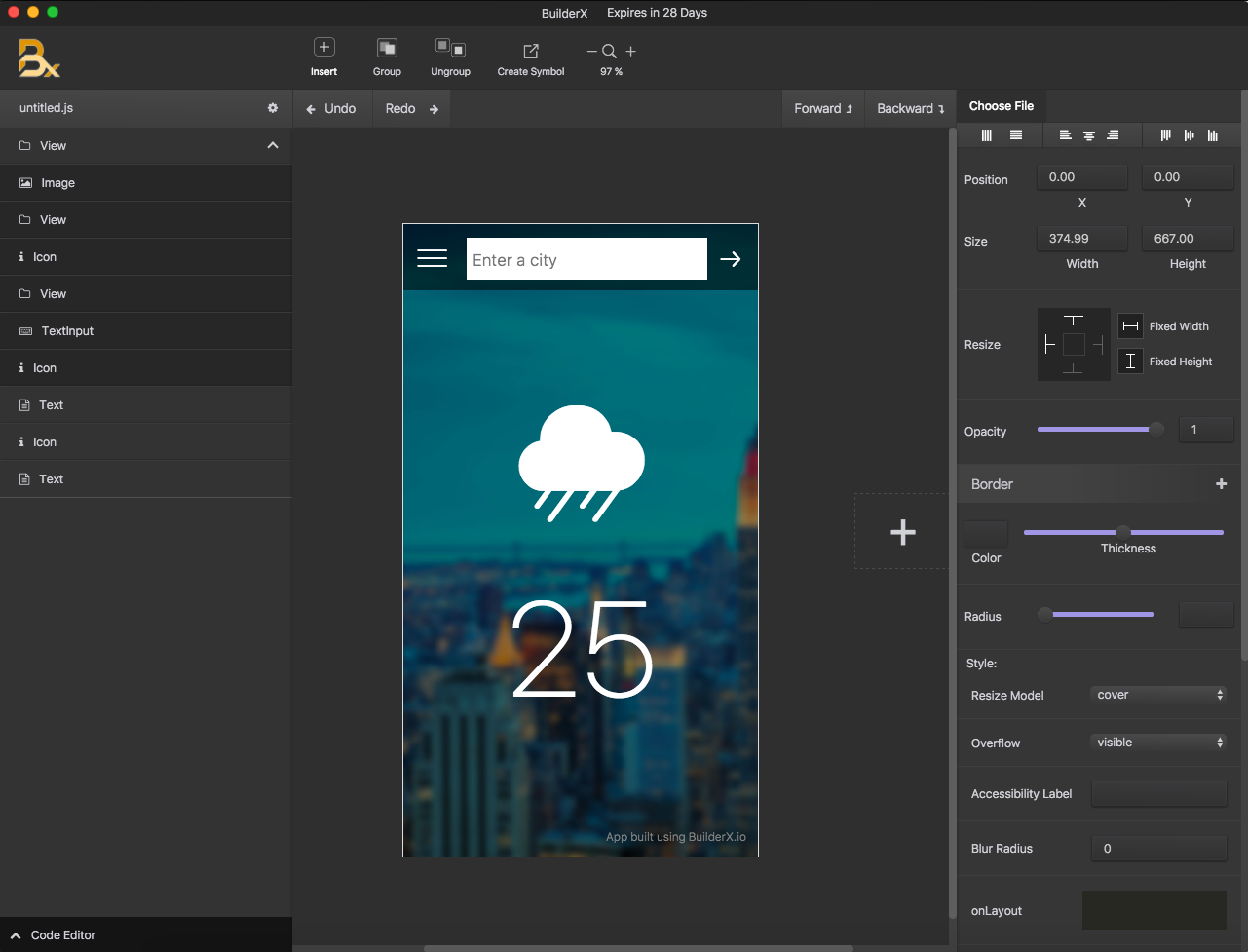
Task: Click the Ungroup toolbar icon
Action: click(x=450, y=48)
